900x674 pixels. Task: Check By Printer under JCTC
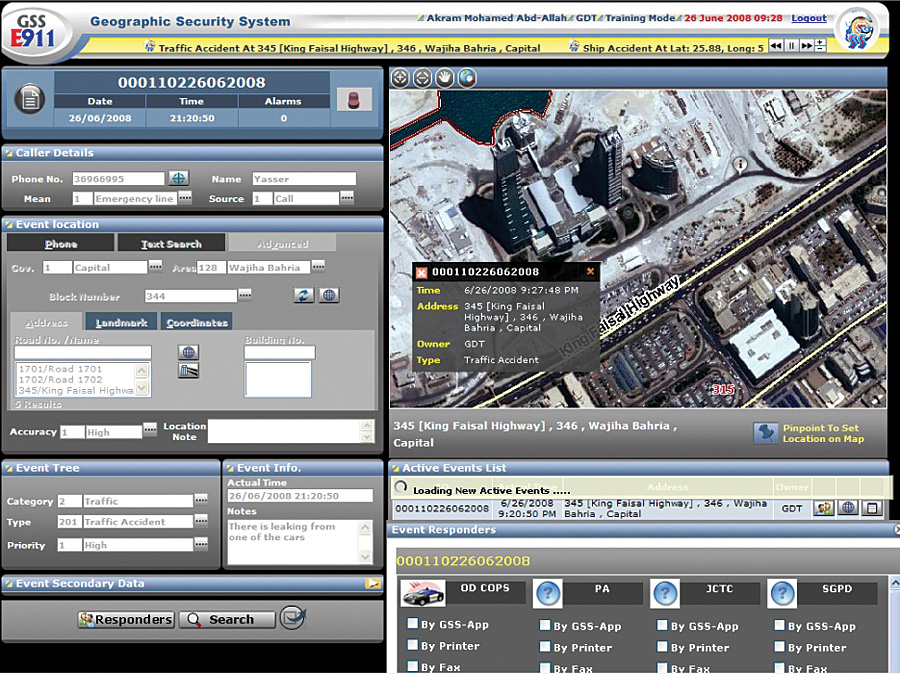662,646
